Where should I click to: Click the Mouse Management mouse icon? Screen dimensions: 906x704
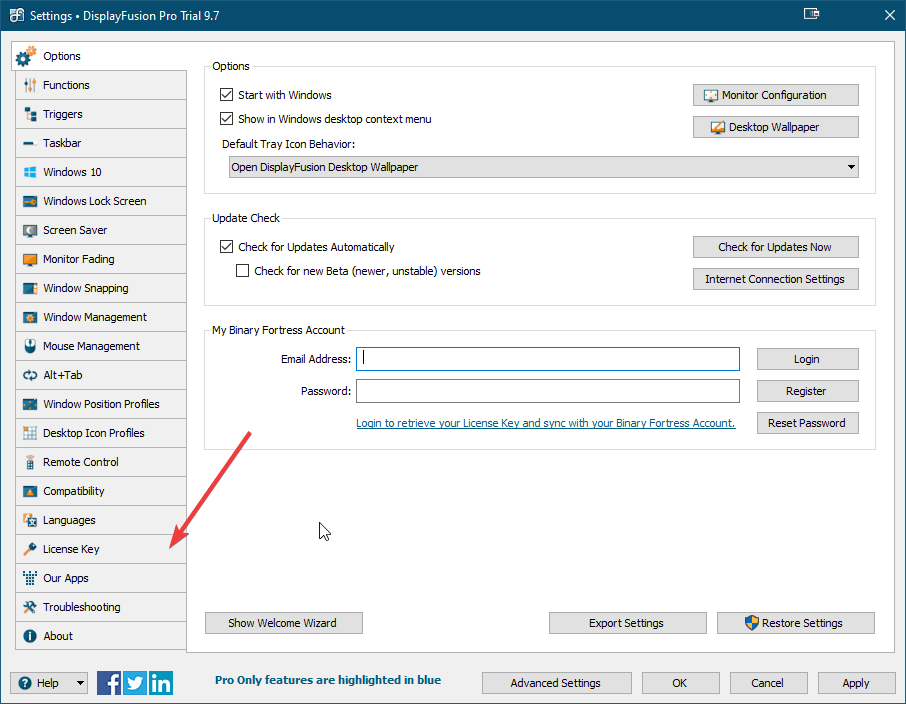pyautogui.click(x=30, y=346)
